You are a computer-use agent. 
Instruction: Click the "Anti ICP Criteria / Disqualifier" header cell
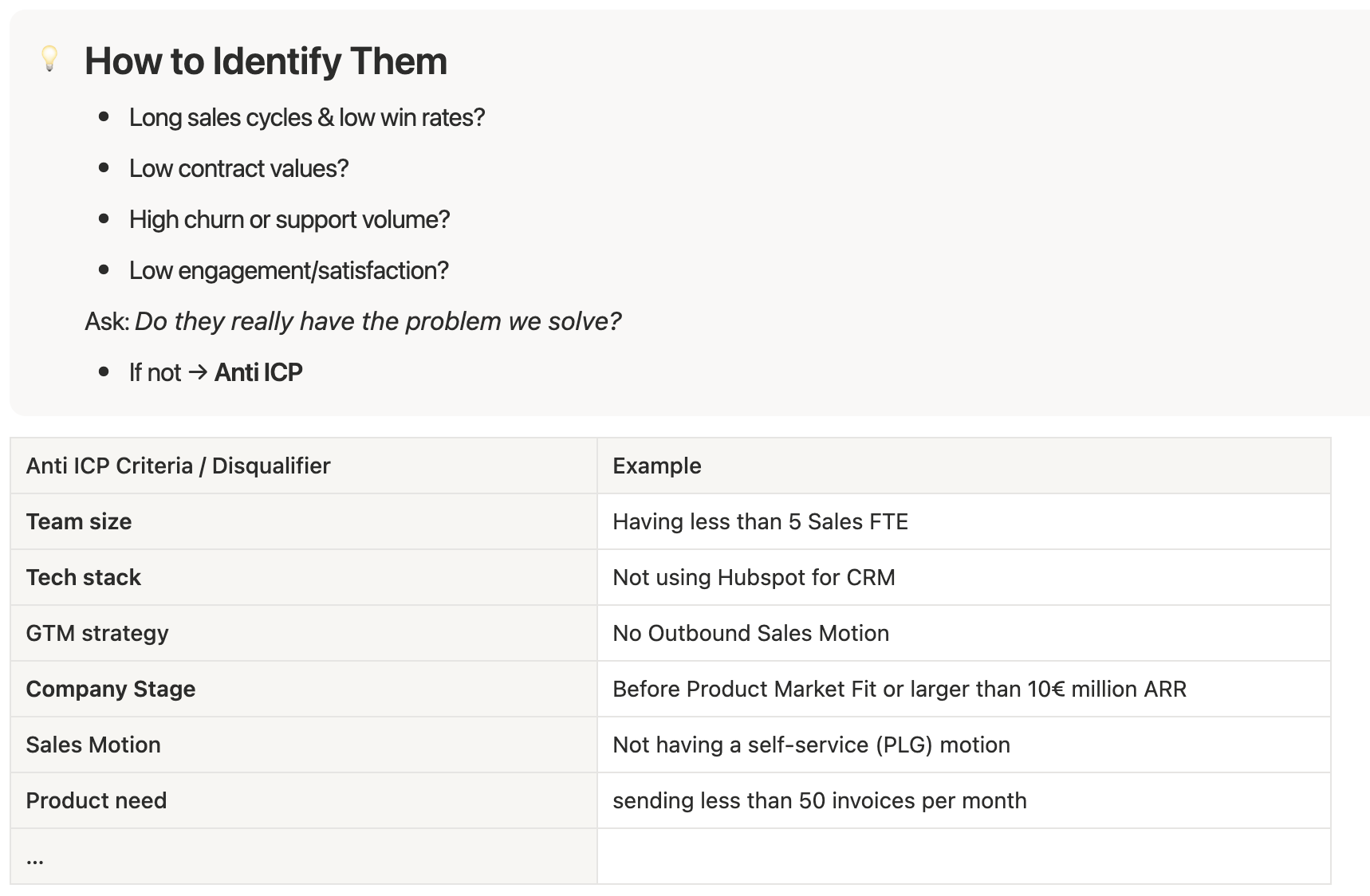click(x=178, y=466)
